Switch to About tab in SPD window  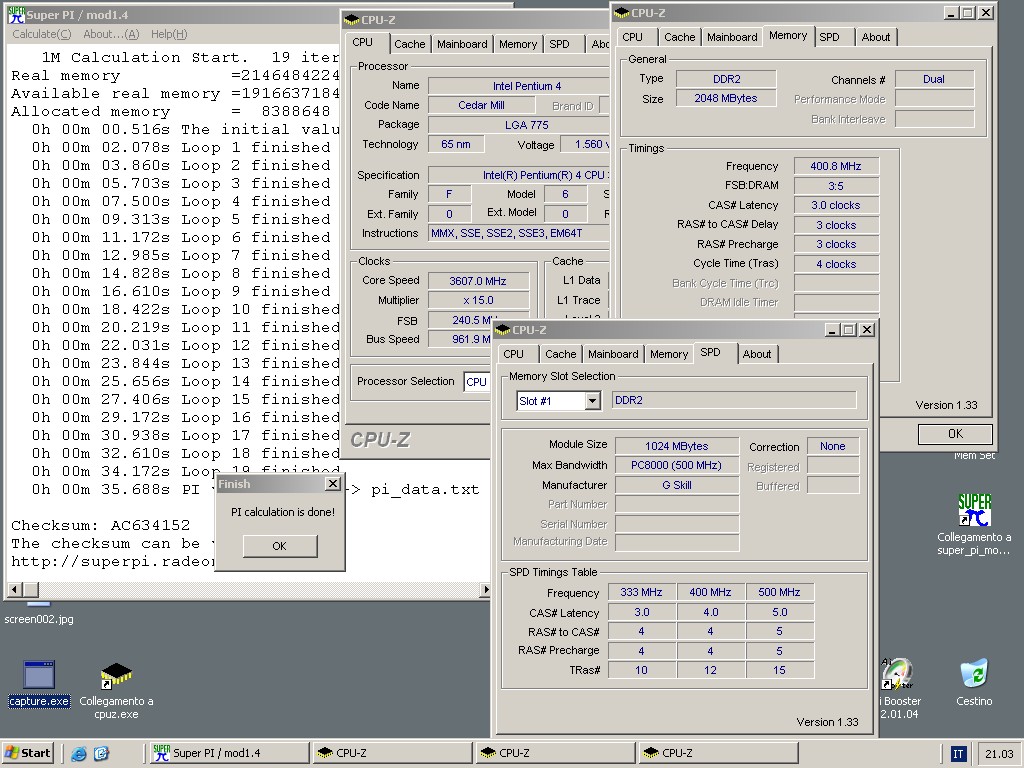757,354
